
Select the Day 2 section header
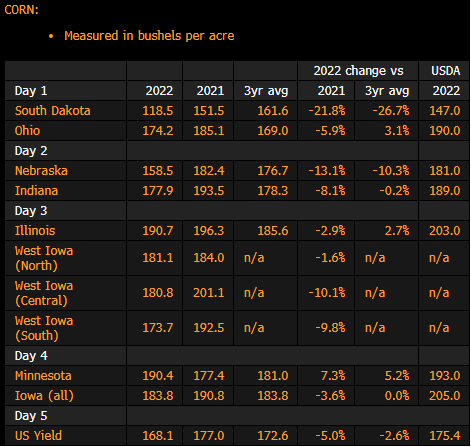coord(31,151)
